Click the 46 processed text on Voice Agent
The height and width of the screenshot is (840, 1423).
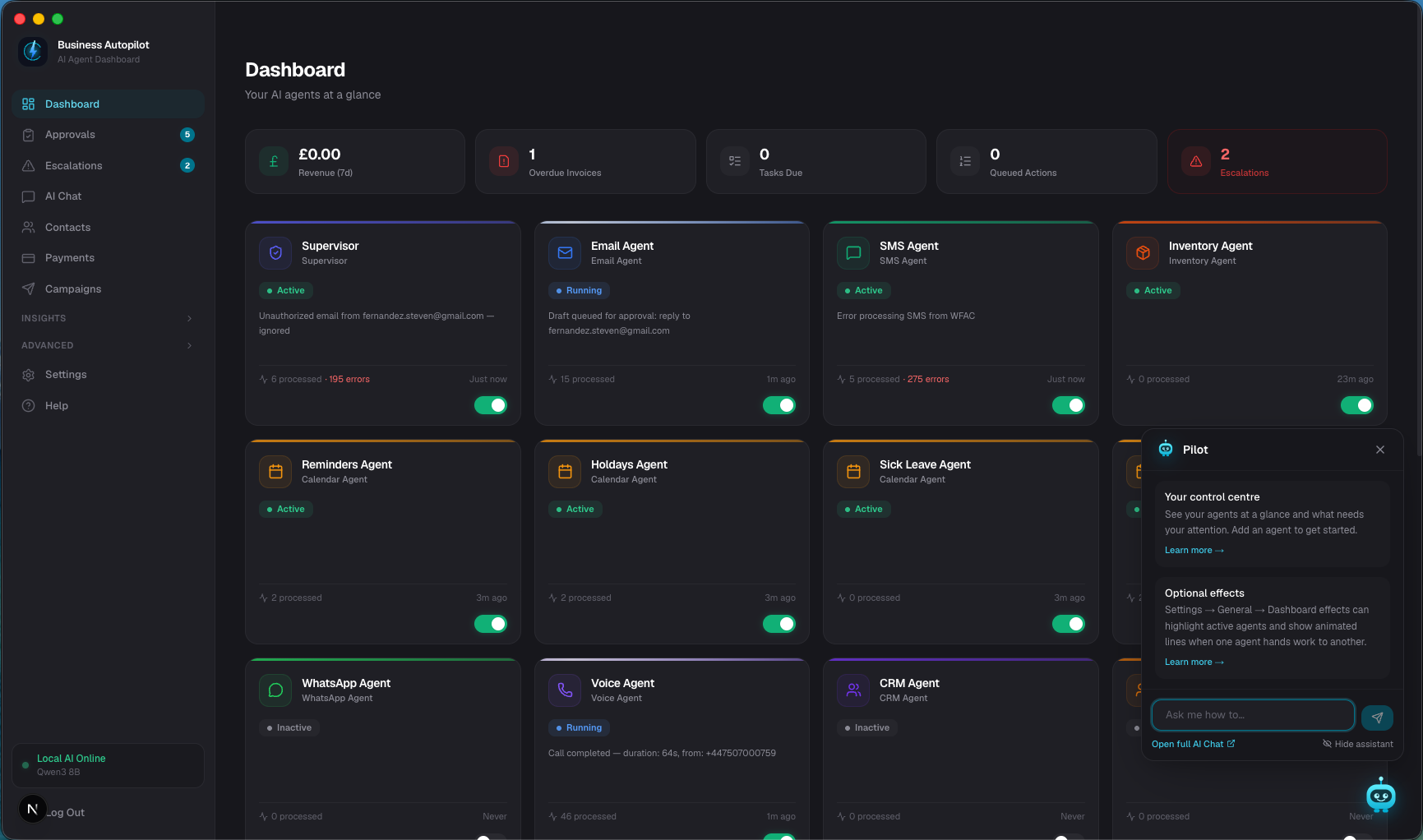point(589,817)
